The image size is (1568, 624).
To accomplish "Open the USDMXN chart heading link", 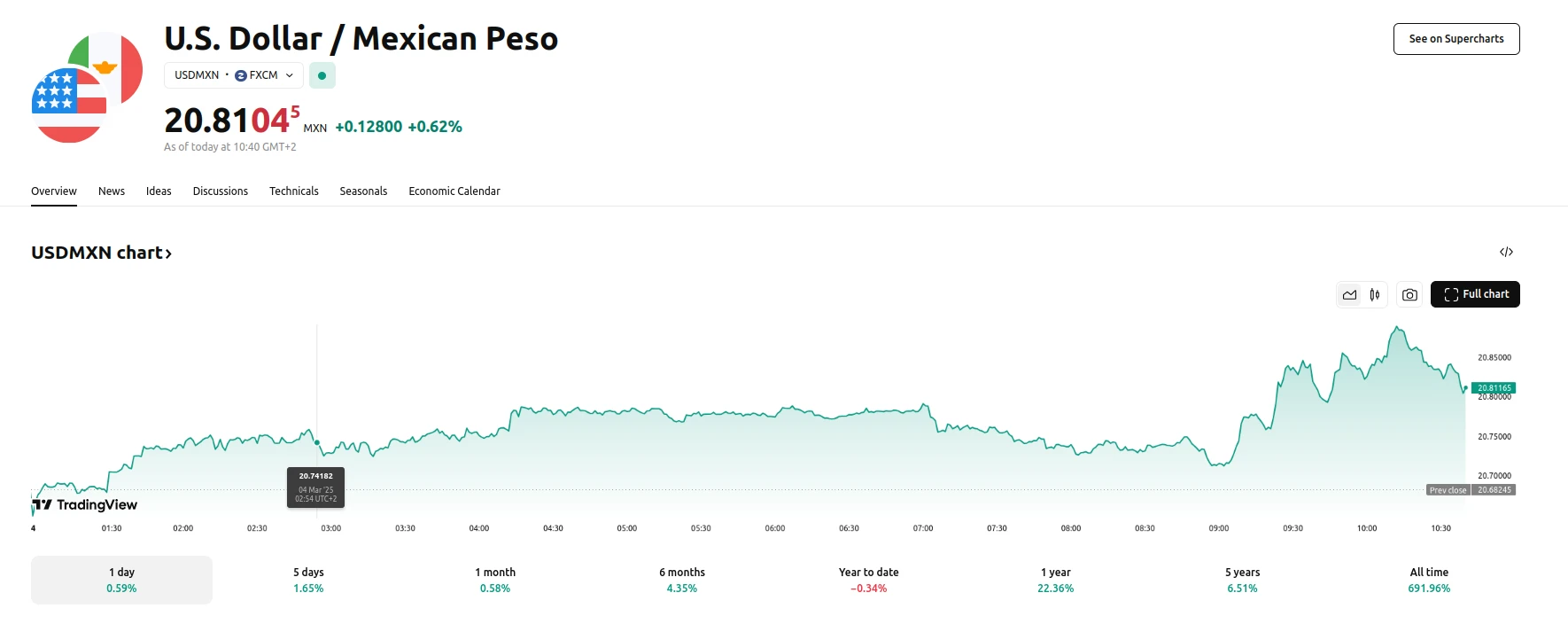I will (x=101, y=253).
